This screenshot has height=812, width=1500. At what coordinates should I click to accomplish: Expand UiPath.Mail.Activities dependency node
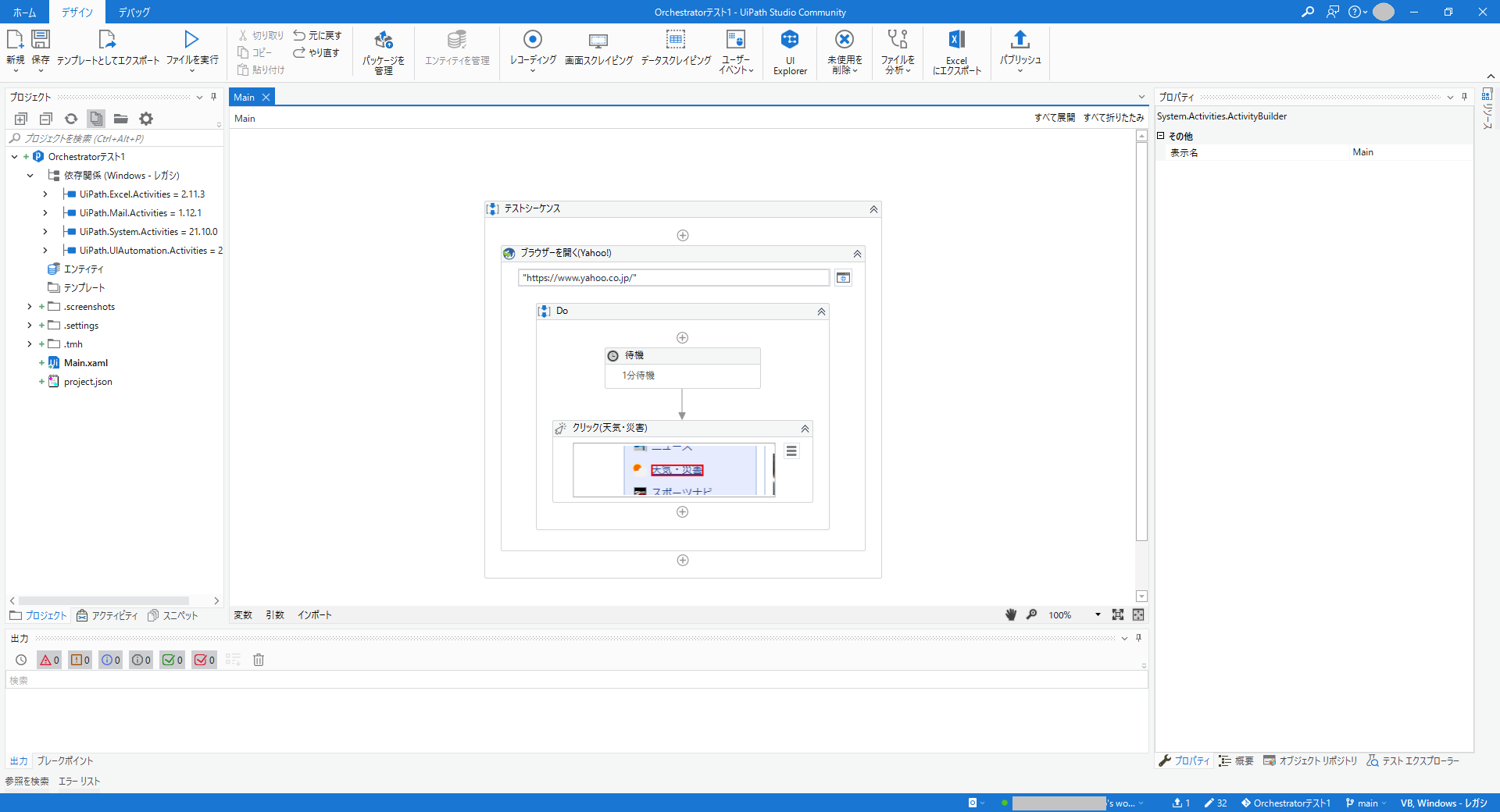(45, 213)
